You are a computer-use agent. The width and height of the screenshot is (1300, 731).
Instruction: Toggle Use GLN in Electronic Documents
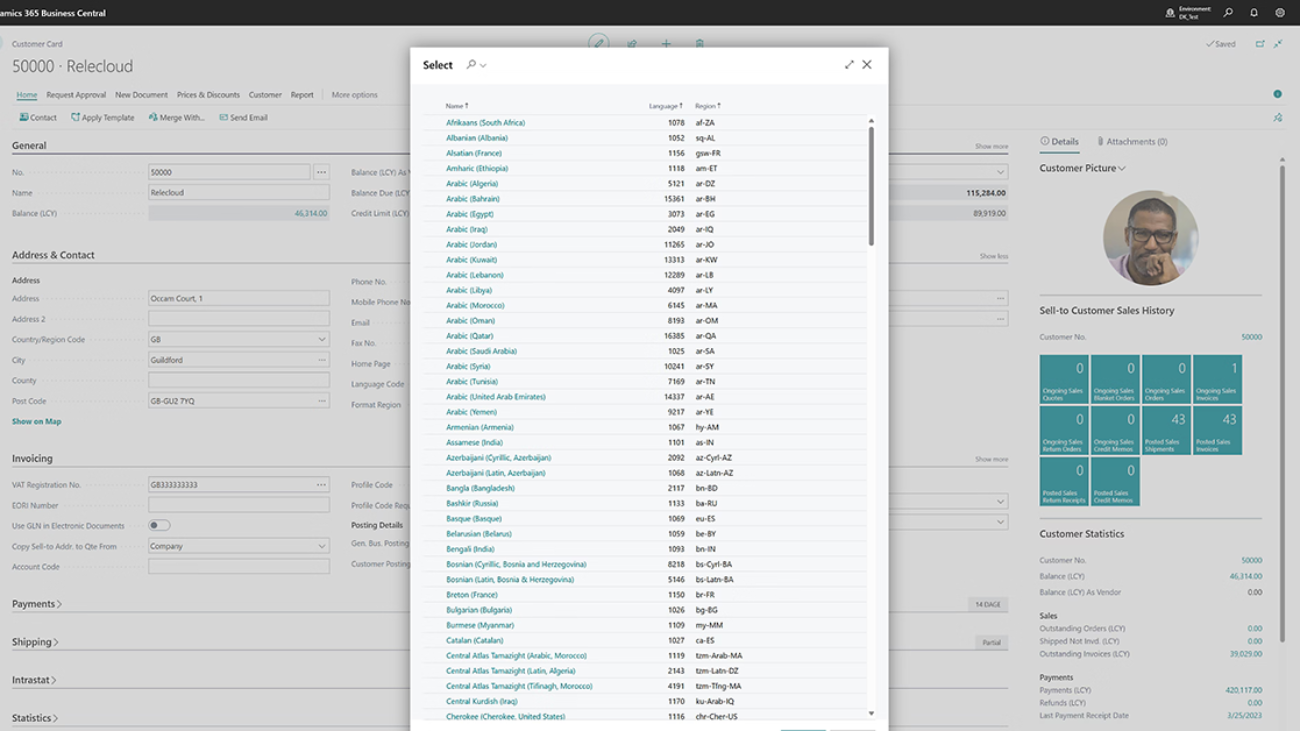click(x=159, y=525)
